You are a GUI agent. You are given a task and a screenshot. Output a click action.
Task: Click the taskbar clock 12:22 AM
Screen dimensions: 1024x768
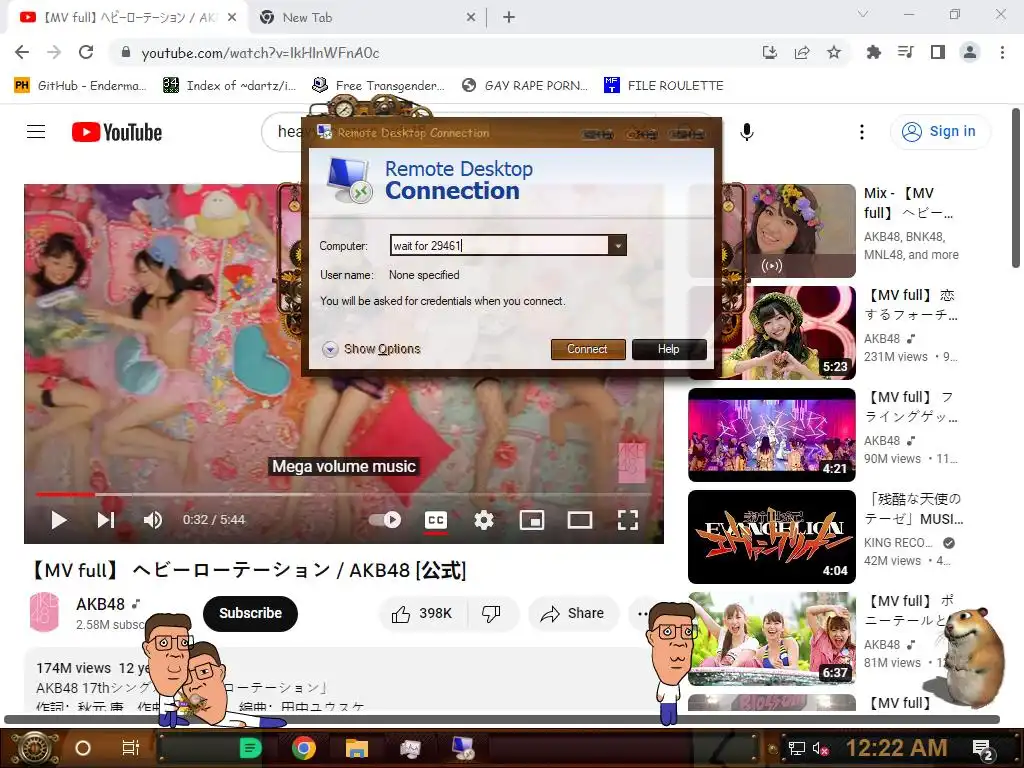click(x=897, y=748)
